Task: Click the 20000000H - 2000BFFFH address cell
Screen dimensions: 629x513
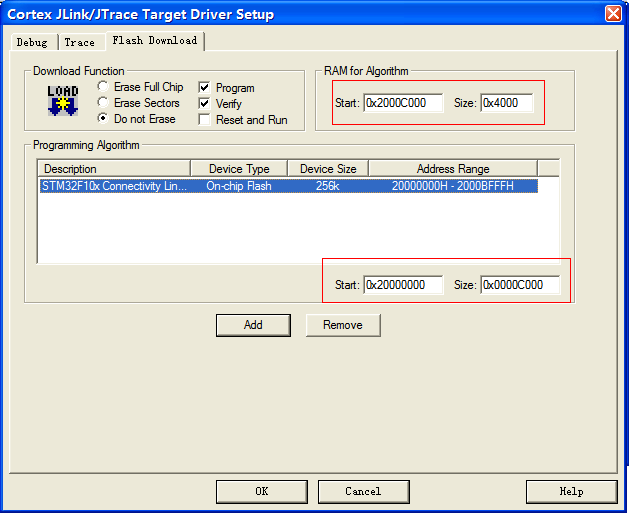Action: coord(452,186)
